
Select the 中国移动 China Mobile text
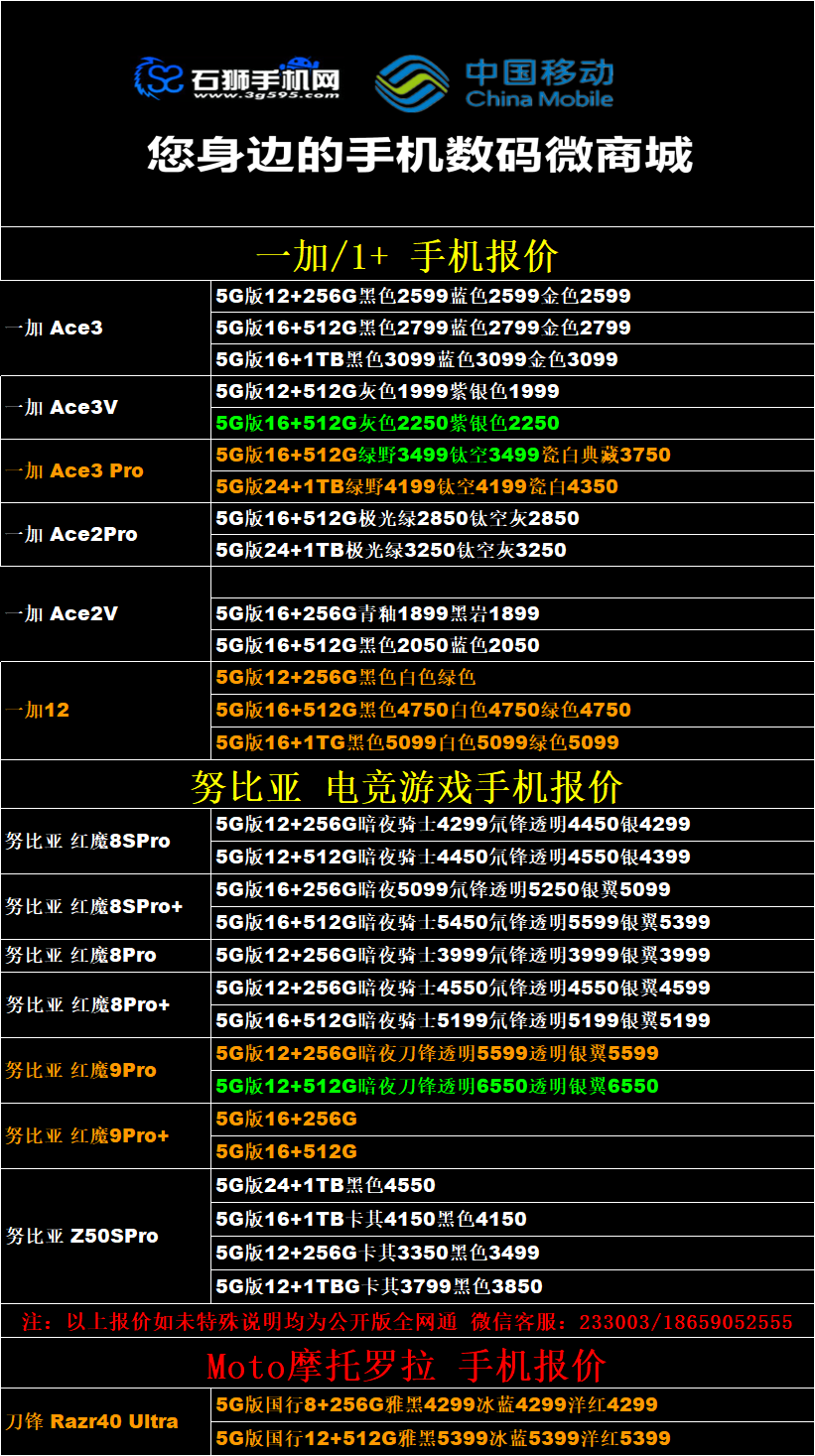click(539, 83)
